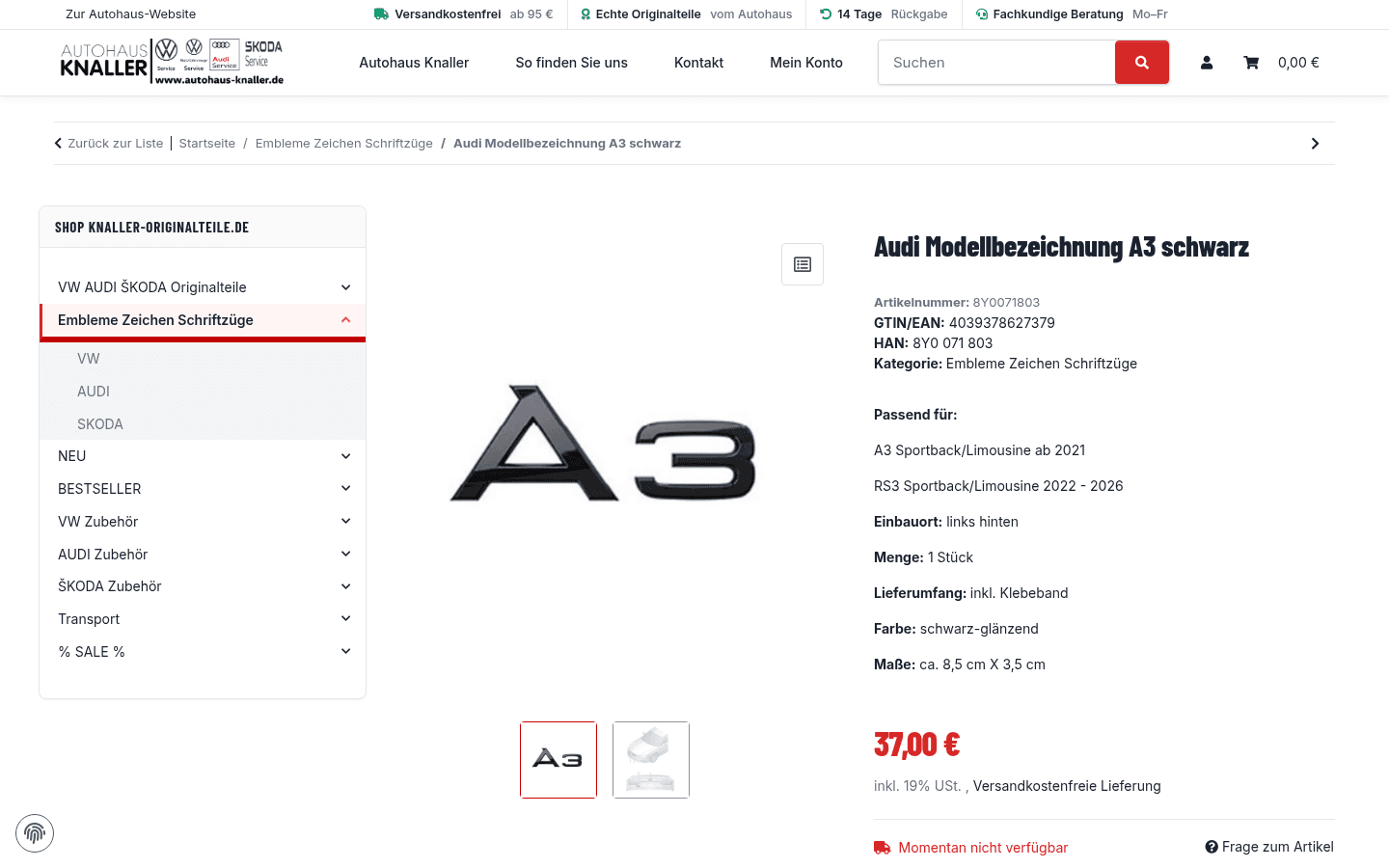1389x868 pixels.
Task: Expand VW AUDI ŠKODA Originalteile category
Action: 345,287
